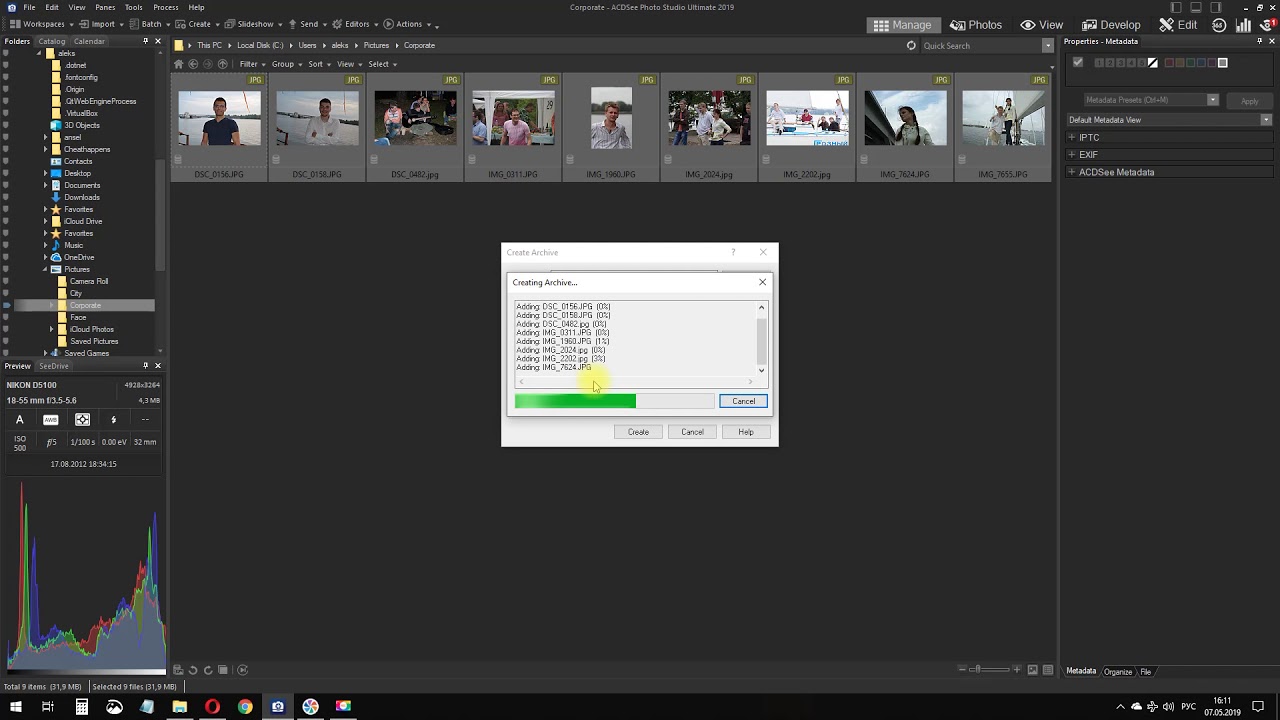Open the Process menu
The height and width of the screenshot is (720, 1280).
click(x=166, y=7)
